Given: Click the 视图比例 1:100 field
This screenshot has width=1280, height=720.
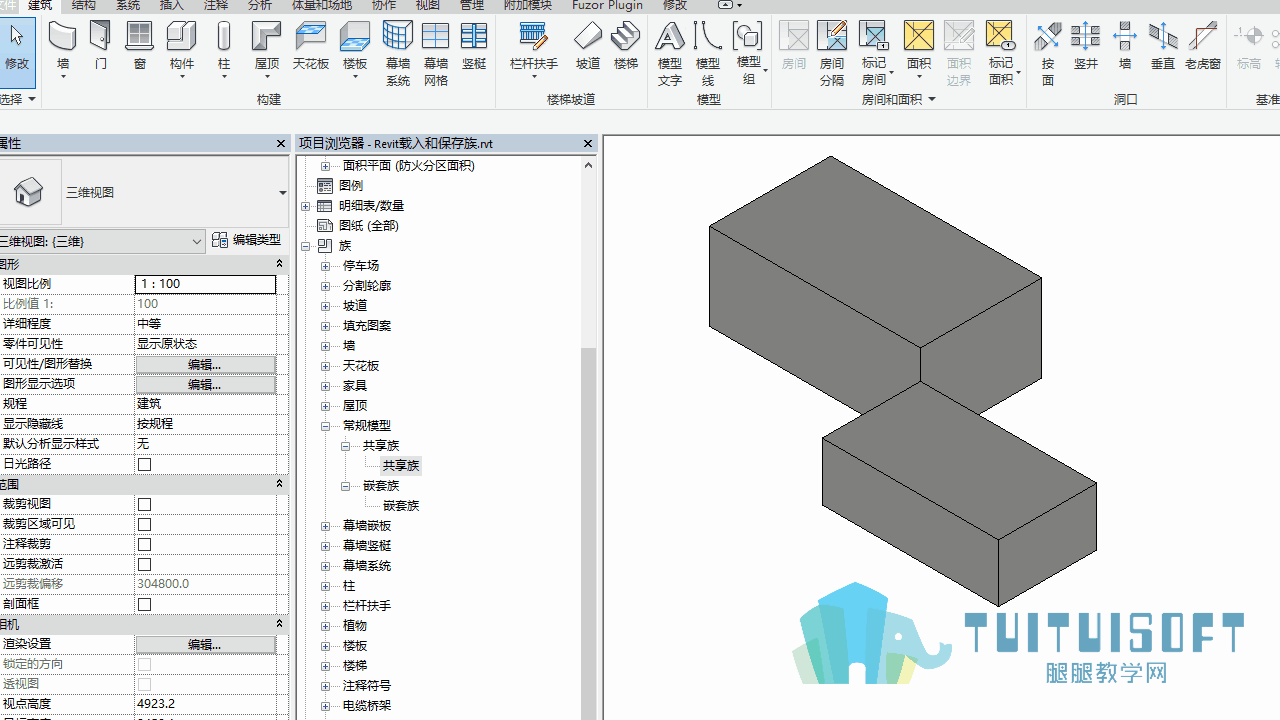Looking at the screenshot, I should (205, 284).
